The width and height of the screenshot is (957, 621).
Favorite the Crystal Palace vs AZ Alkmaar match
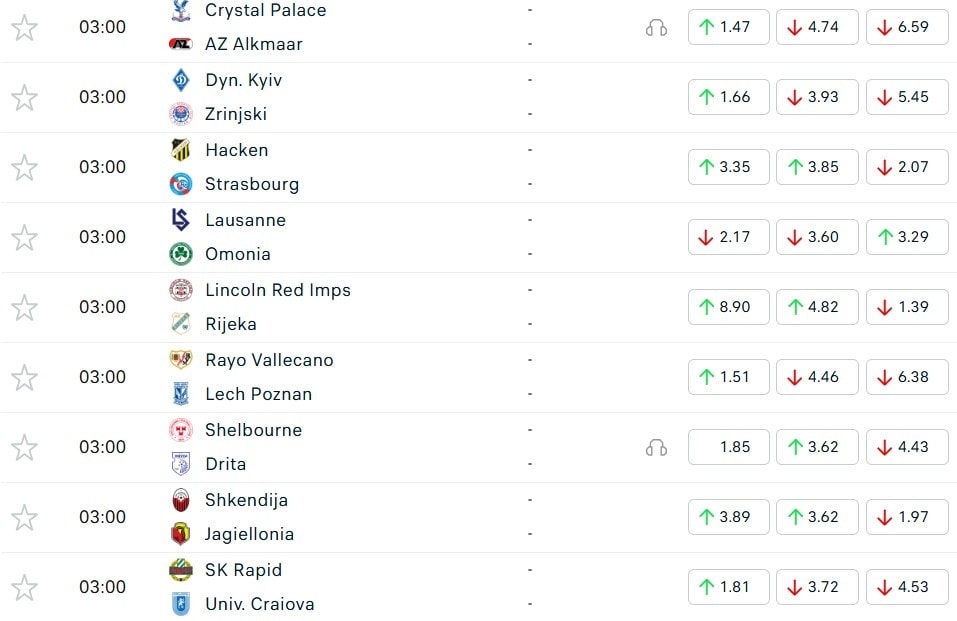click(24, 27)
